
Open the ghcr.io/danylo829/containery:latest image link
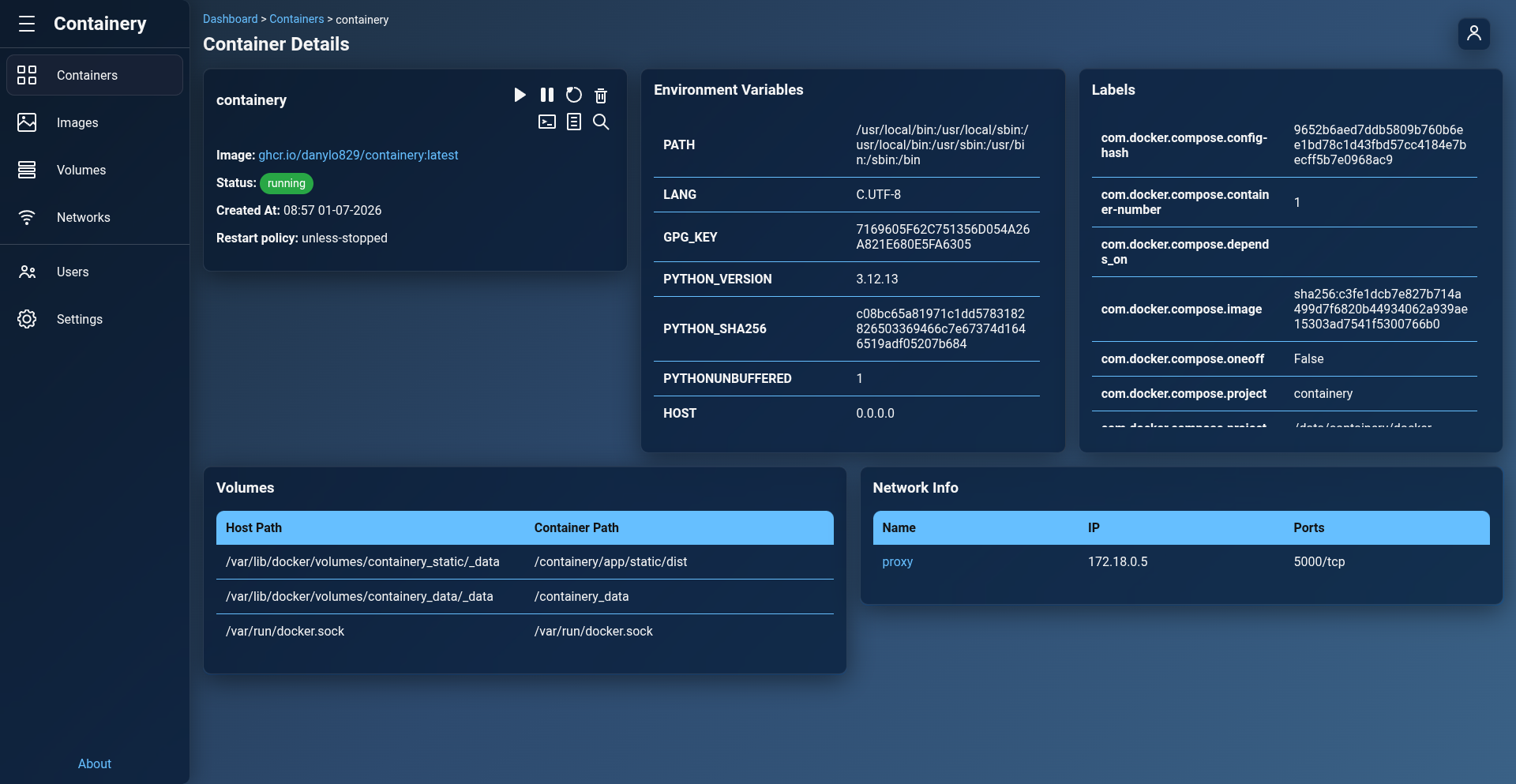click(x=358, y=155)
